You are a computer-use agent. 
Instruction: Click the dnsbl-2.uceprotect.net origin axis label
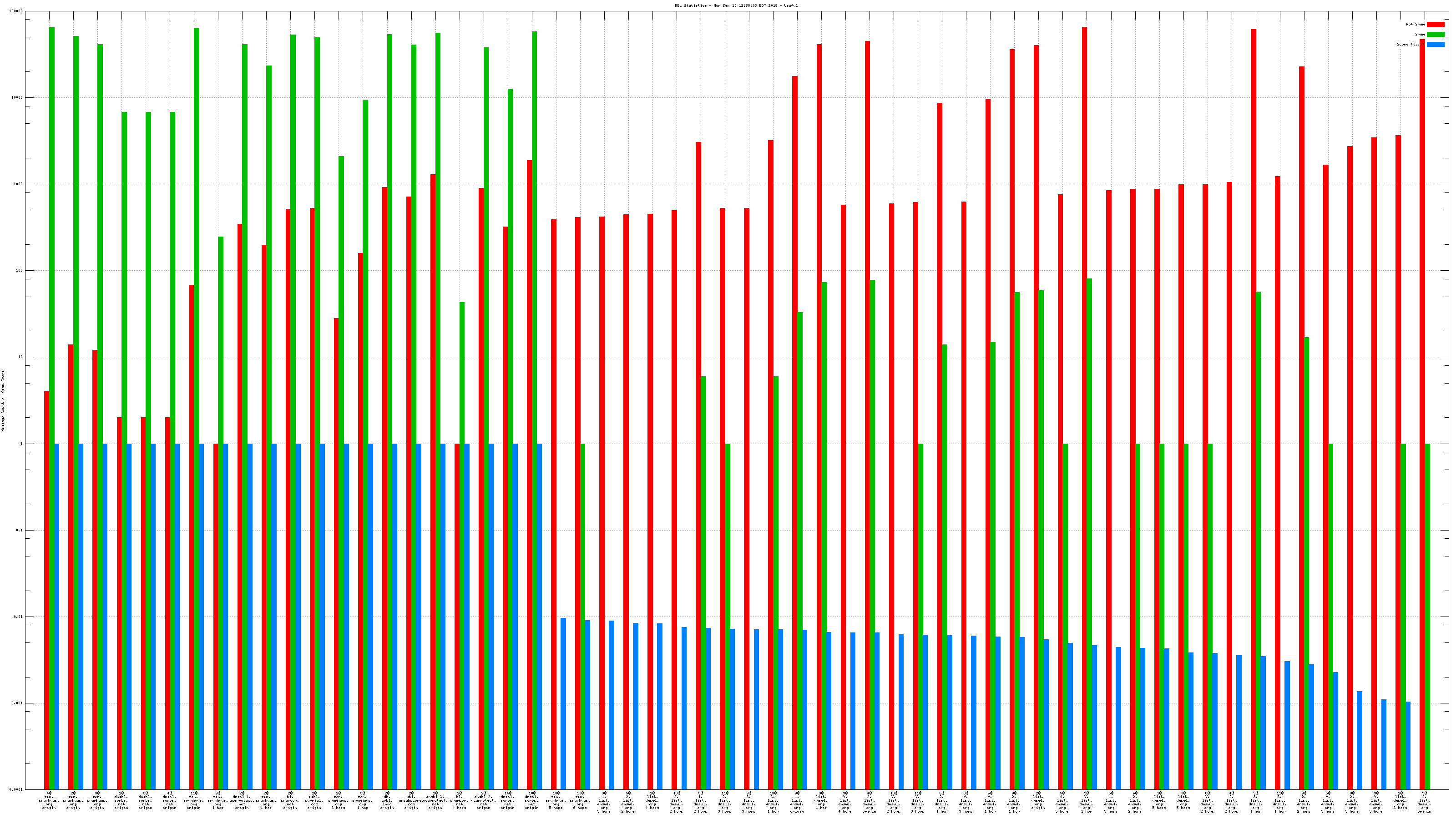pos(484,800)
